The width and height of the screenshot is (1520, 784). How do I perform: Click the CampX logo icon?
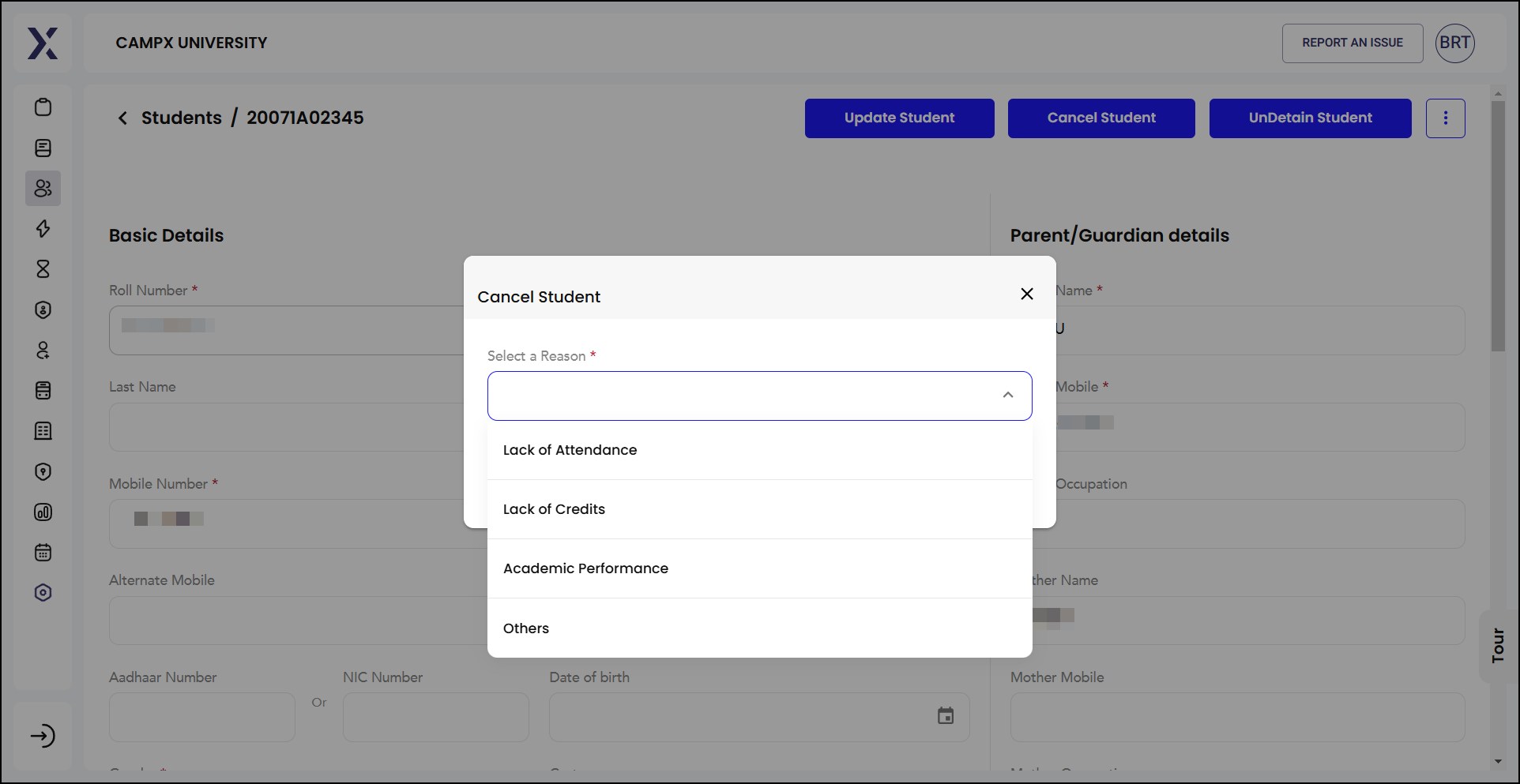43,43
